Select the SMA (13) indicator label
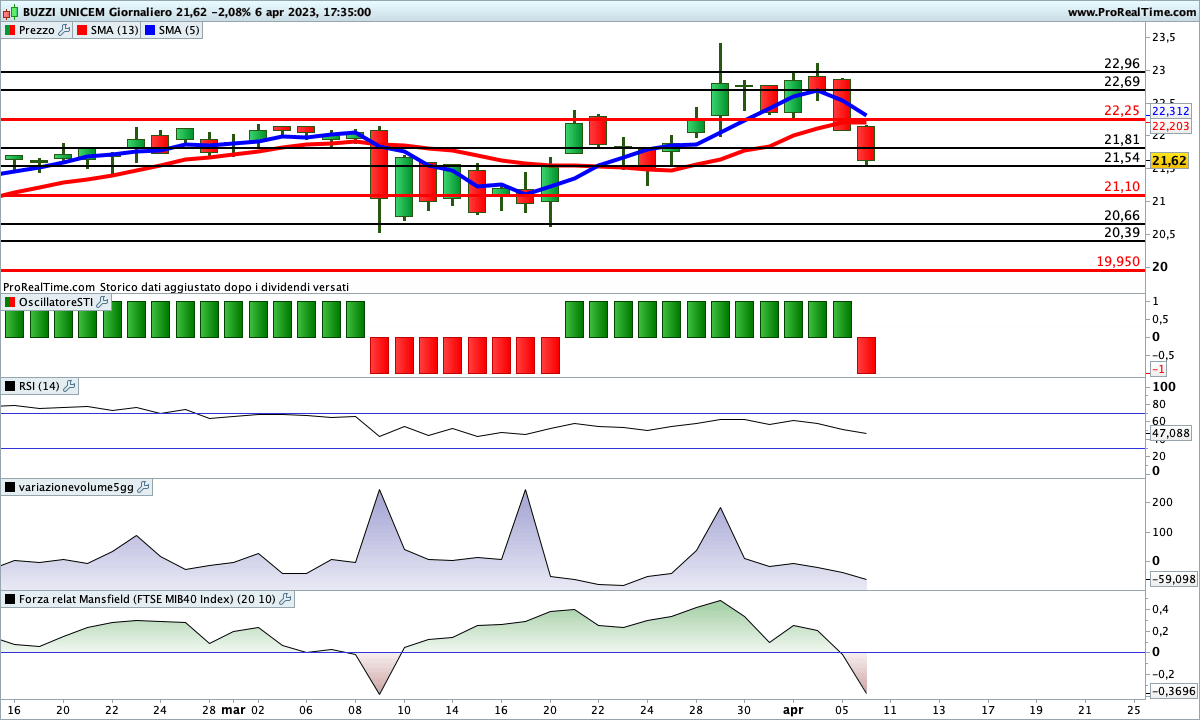The height and width of the screenshot is (720, 1200). 114,30
